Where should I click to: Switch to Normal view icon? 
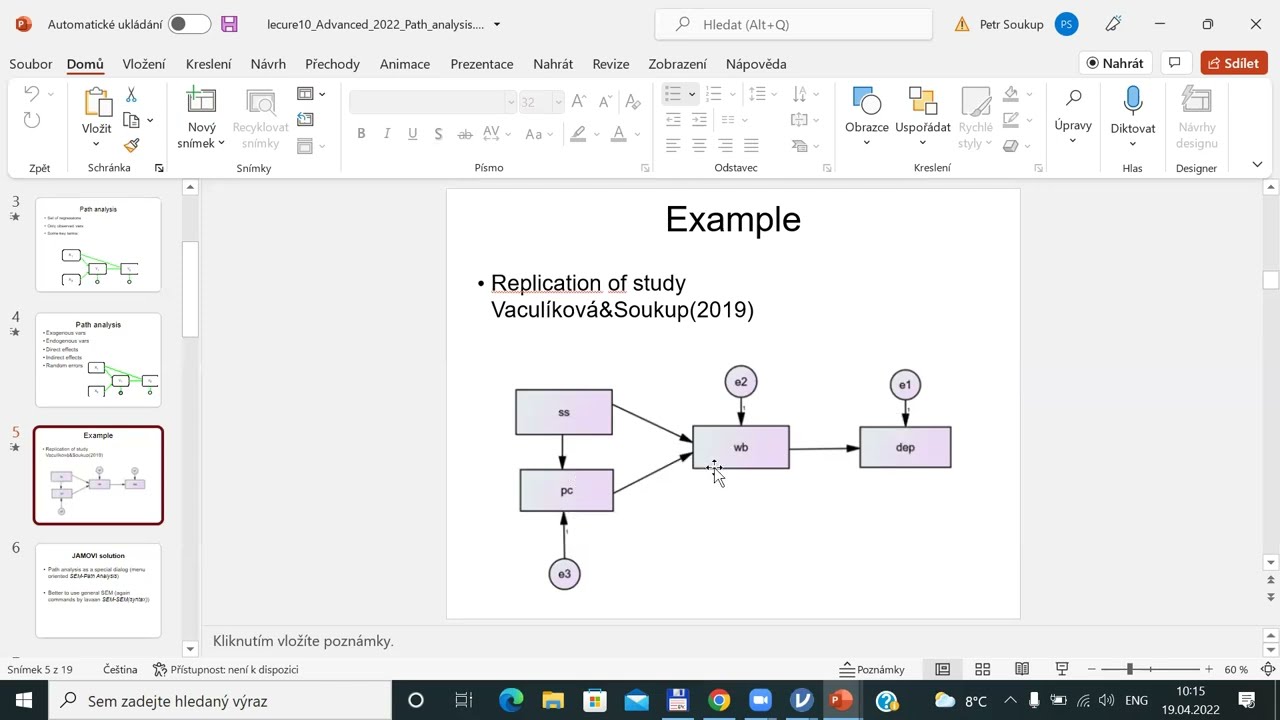click(x=942, y=669)
